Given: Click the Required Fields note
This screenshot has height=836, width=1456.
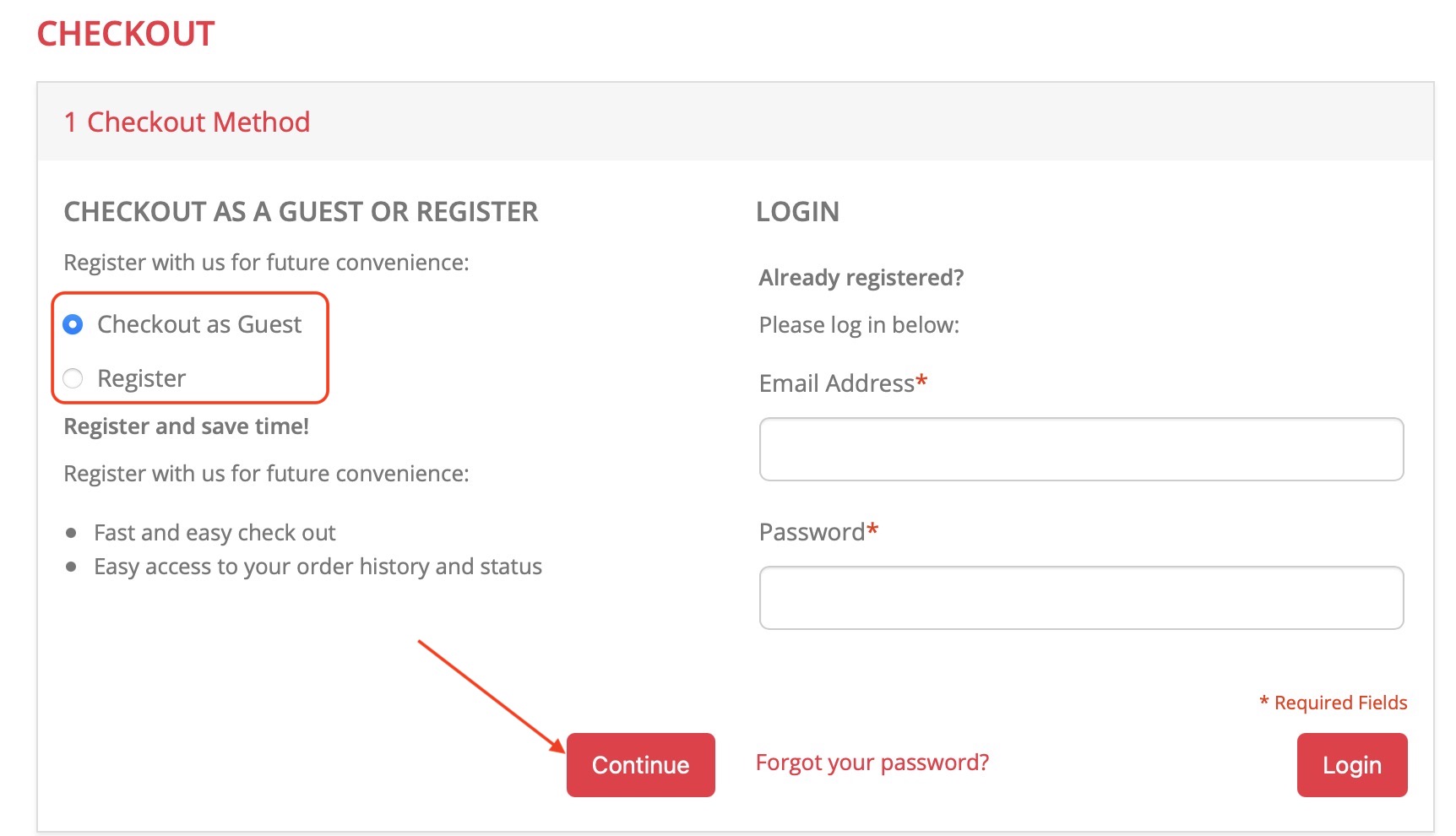Looking at the screenshot, I should 1333,703.
